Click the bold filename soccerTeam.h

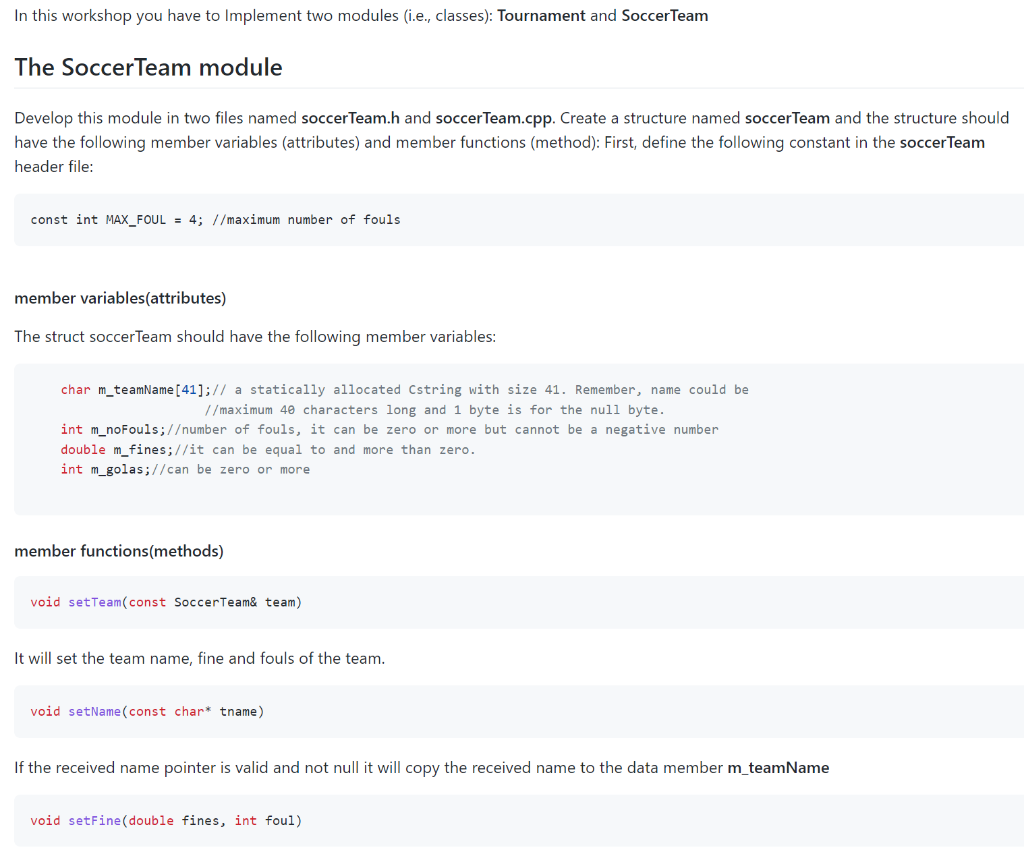(x=351, y=117)
